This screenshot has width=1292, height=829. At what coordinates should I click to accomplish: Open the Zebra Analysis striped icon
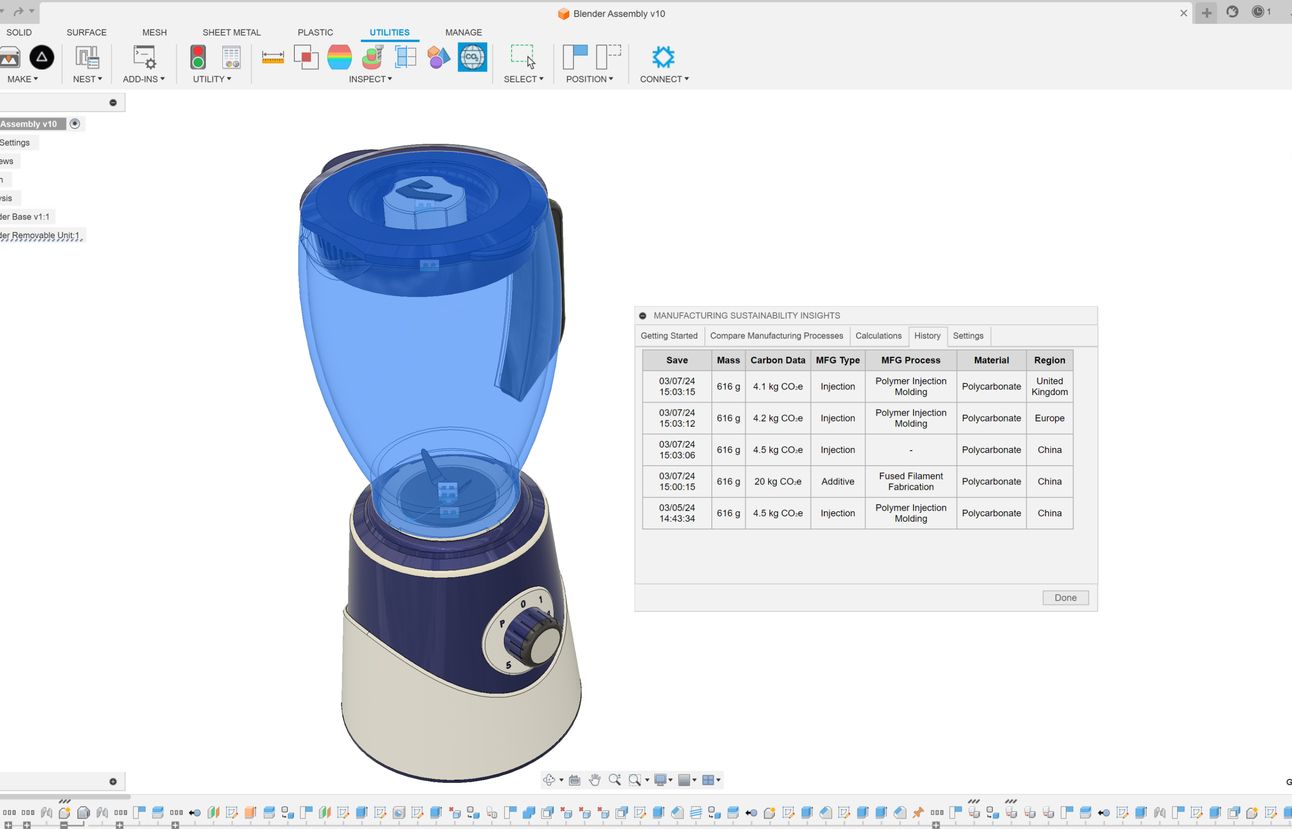coord(340,57)
